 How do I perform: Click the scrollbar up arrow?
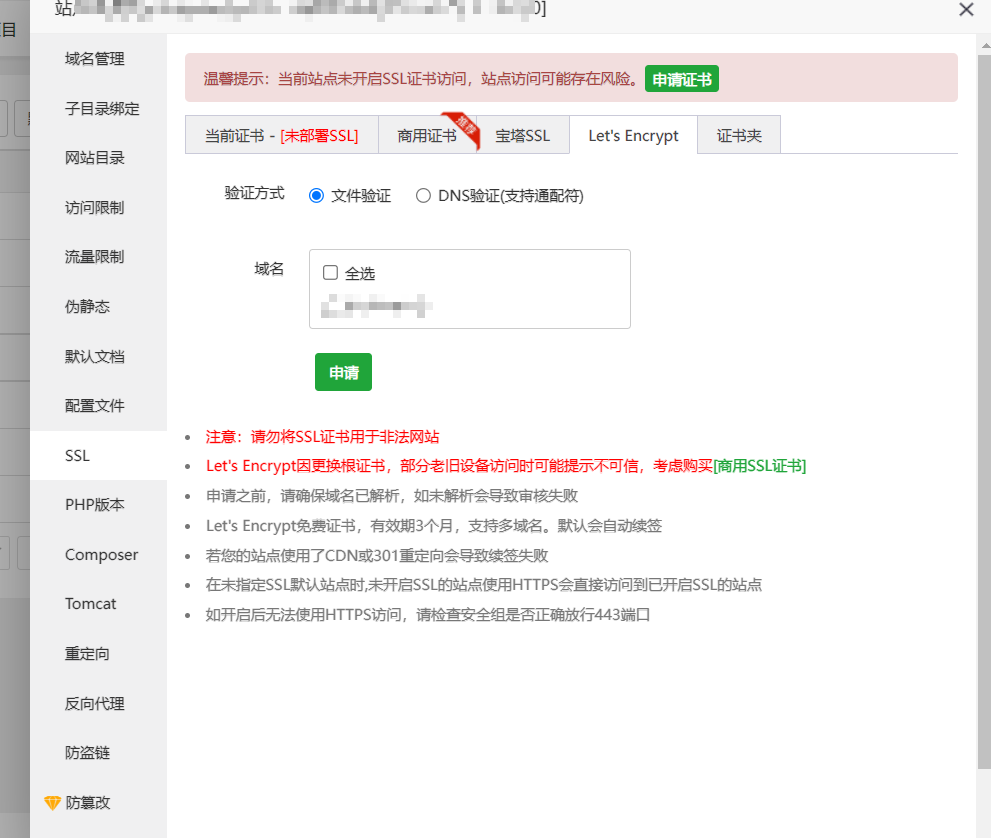(984, 44)
